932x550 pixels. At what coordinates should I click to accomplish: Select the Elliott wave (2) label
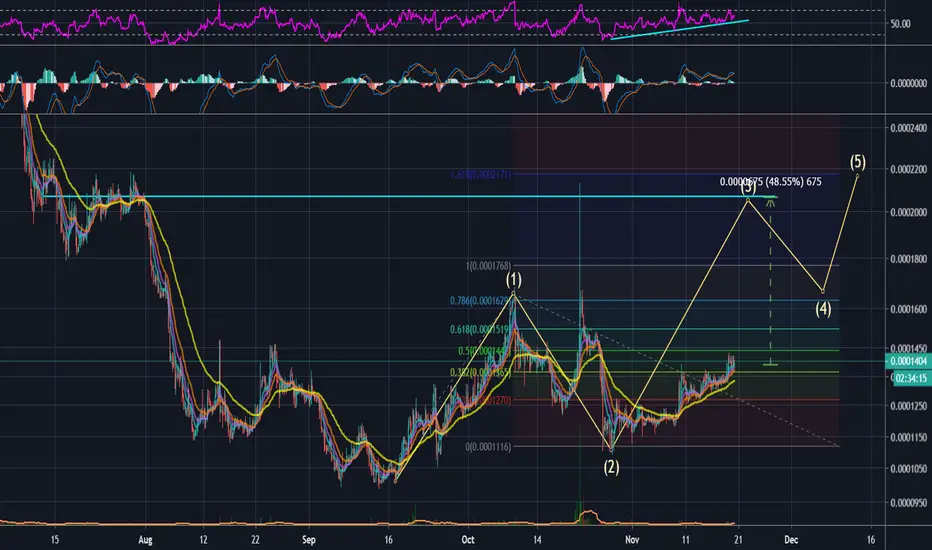[612, 467]
